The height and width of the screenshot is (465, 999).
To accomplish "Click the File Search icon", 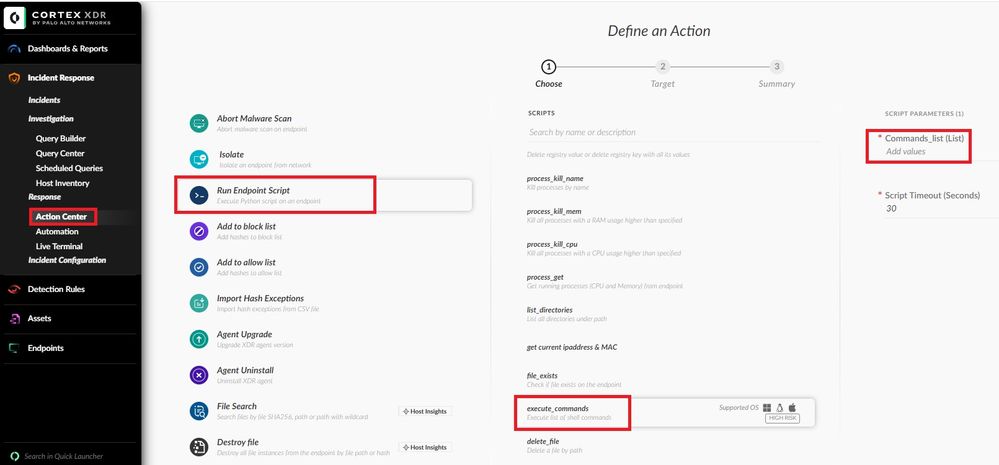I will tap(198, 411).
